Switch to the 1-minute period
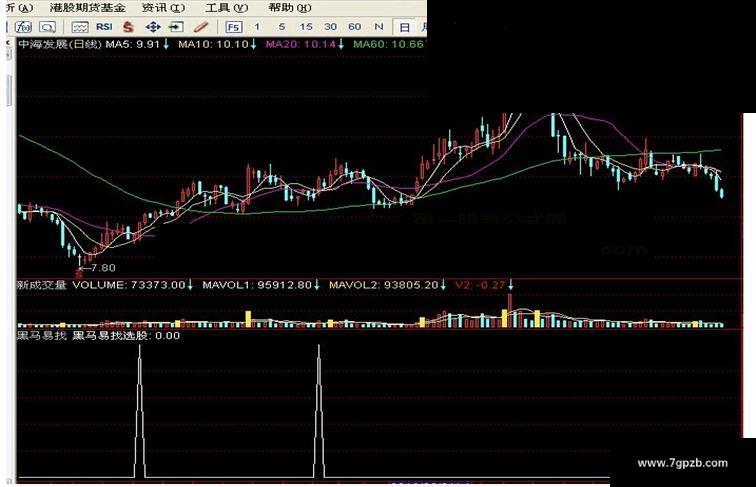Screen dimensions: 756x487 257,27
